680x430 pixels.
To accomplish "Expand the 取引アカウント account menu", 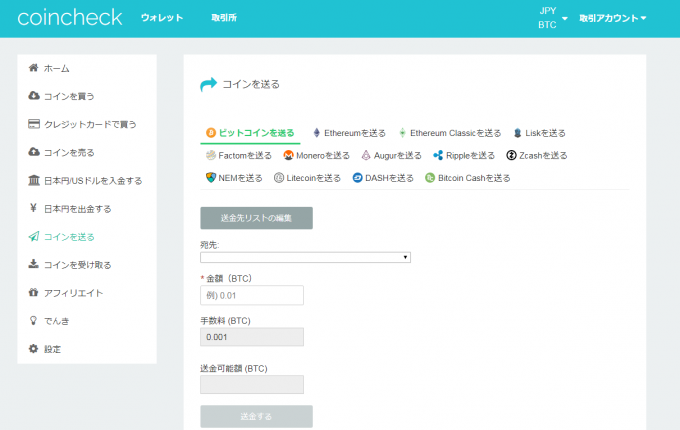I will (612, 18).
